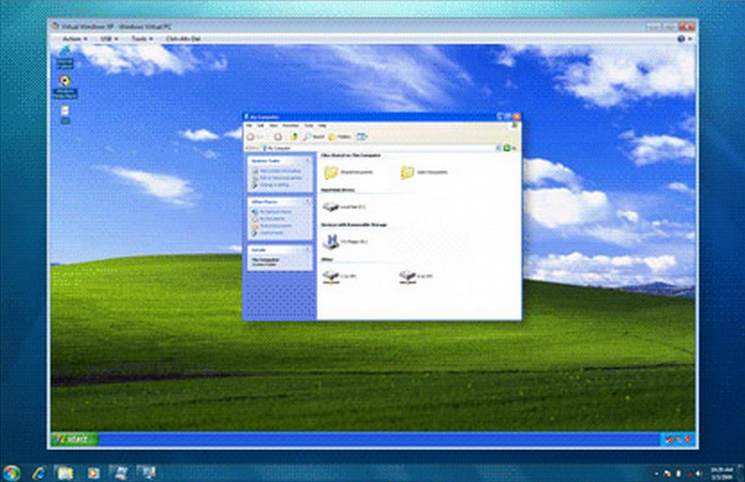The width and height of the screenshot is (745, 482).
Task: Click the XP start button
Action: click(75, 439)
